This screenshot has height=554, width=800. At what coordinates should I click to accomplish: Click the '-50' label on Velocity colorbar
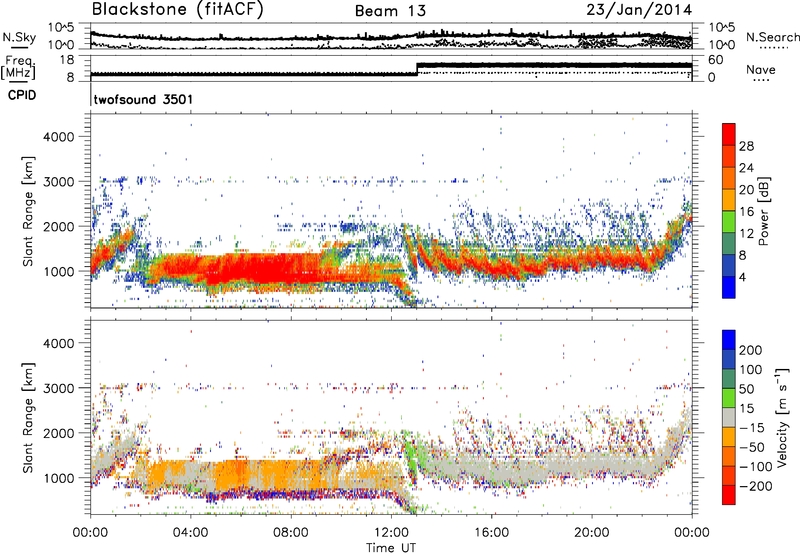752,447
